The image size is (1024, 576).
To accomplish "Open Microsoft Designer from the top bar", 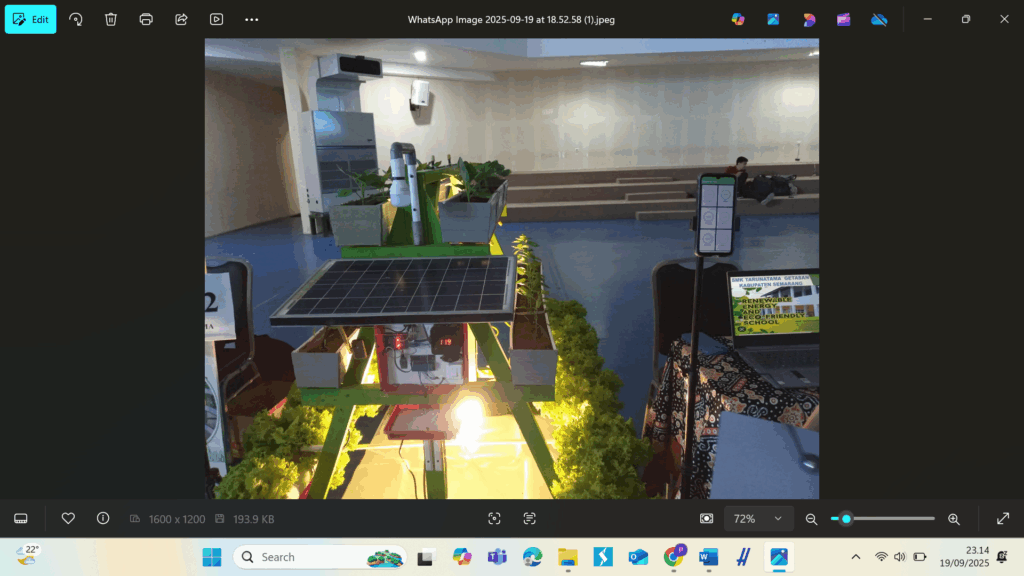I will point(808,19).
